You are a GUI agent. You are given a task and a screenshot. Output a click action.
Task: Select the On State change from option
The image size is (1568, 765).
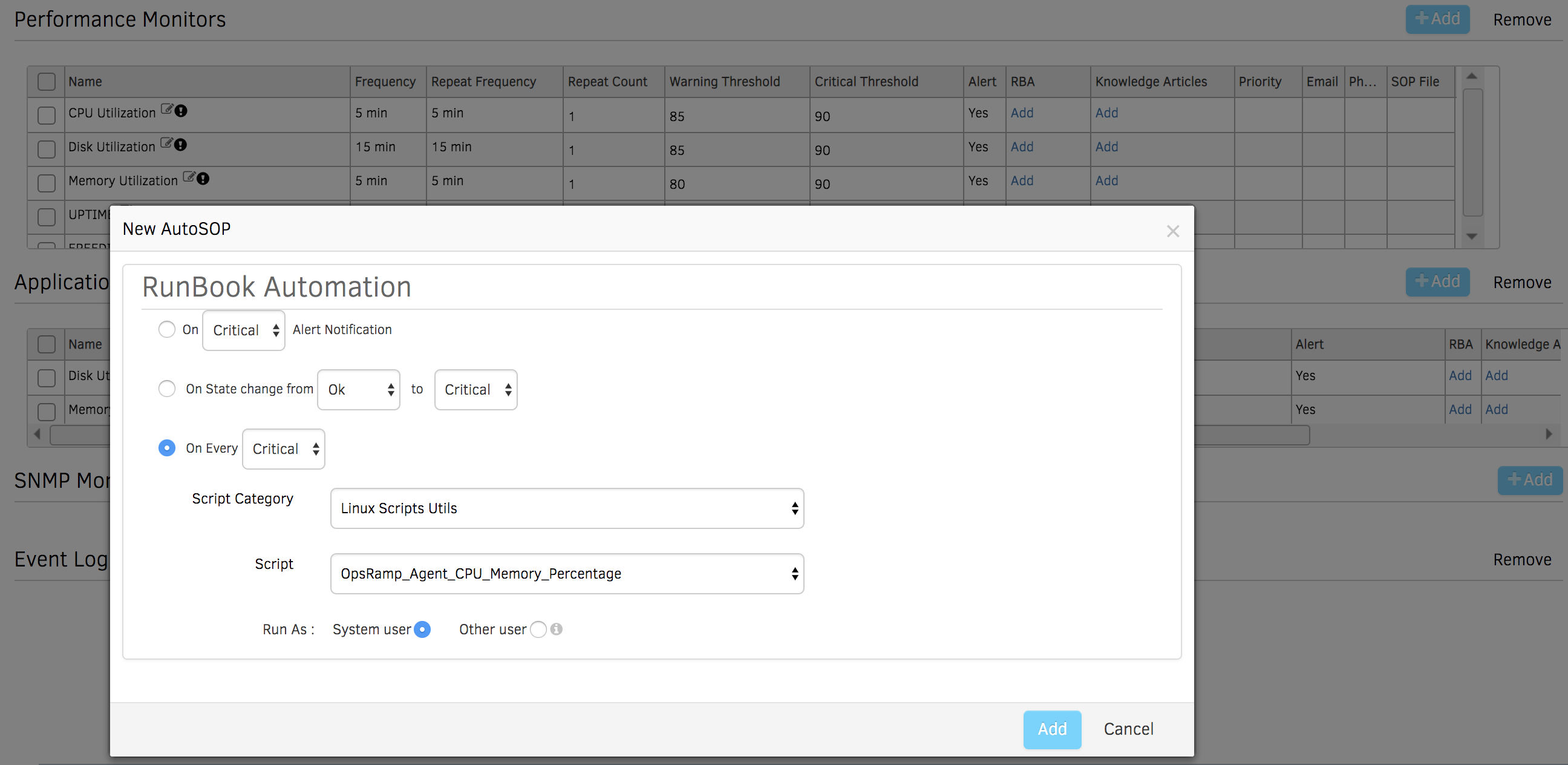tap(166, 388)
